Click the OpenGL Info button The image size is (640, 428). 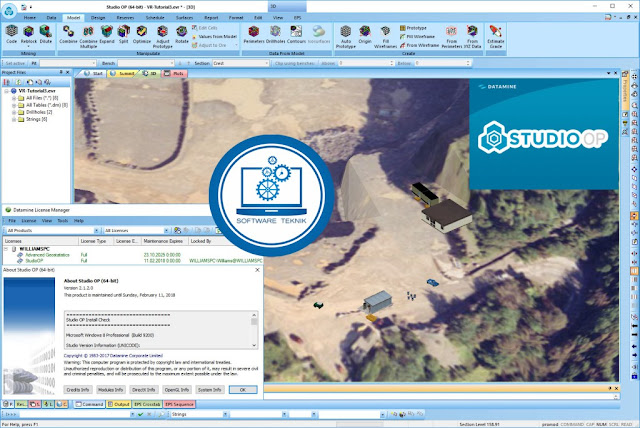pos(177,390)
